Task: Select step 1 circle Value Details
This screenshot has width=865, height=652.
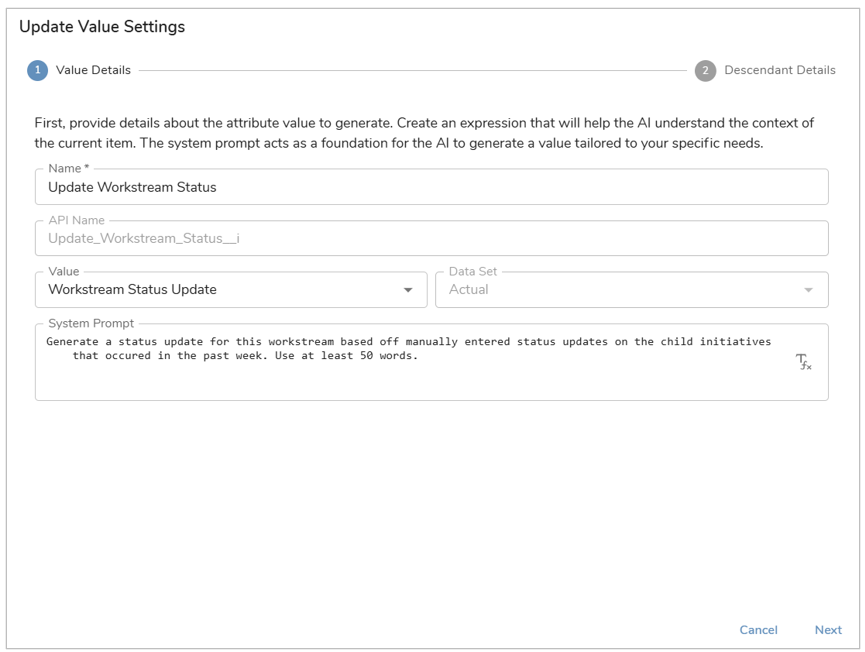Action: [x=38, y=70]
